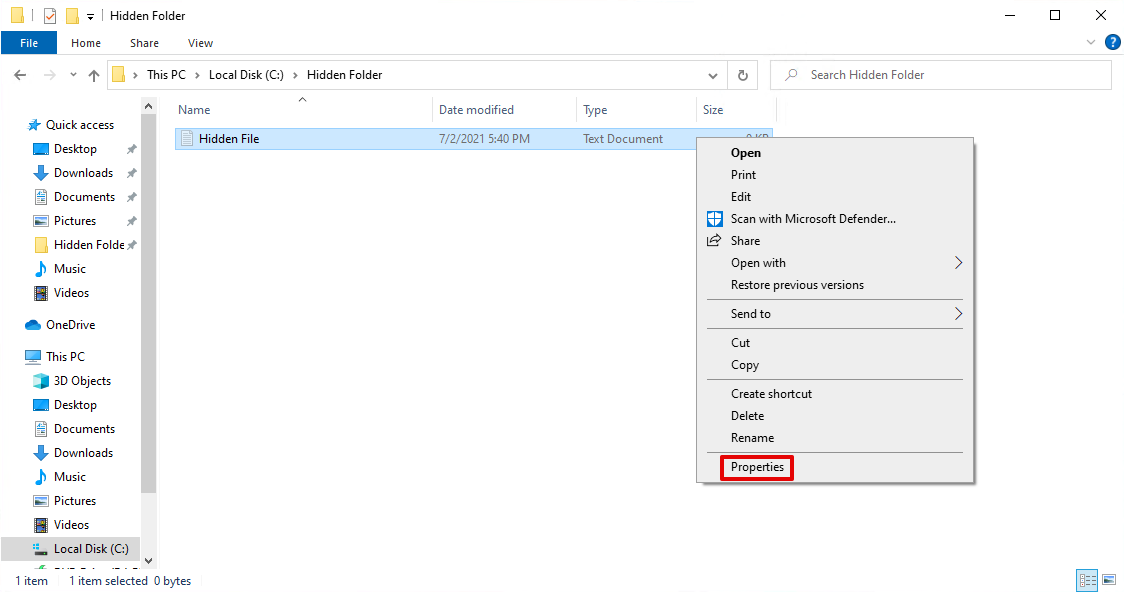Open 3D Objects folder in sidebar
Viewport: 1124px width, 592px height.
pos(82,381)
